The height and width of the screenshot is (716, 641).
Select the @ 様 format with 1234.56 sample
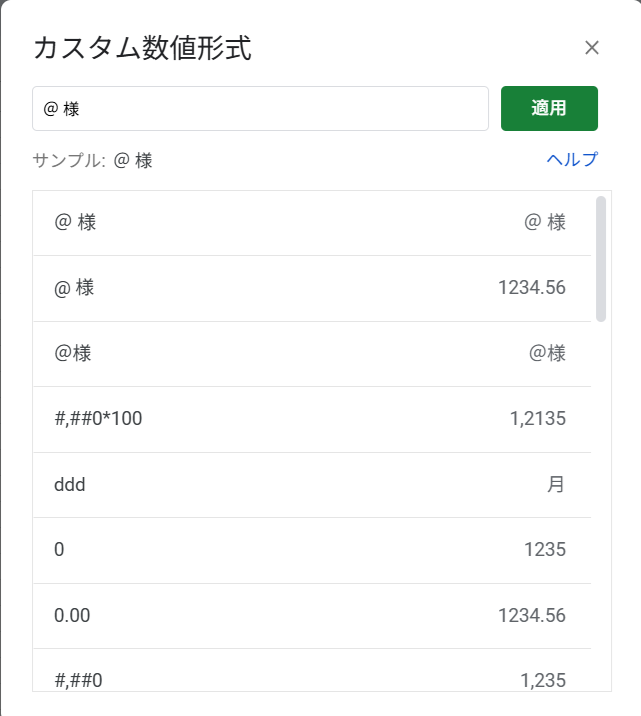coord(312,288)
